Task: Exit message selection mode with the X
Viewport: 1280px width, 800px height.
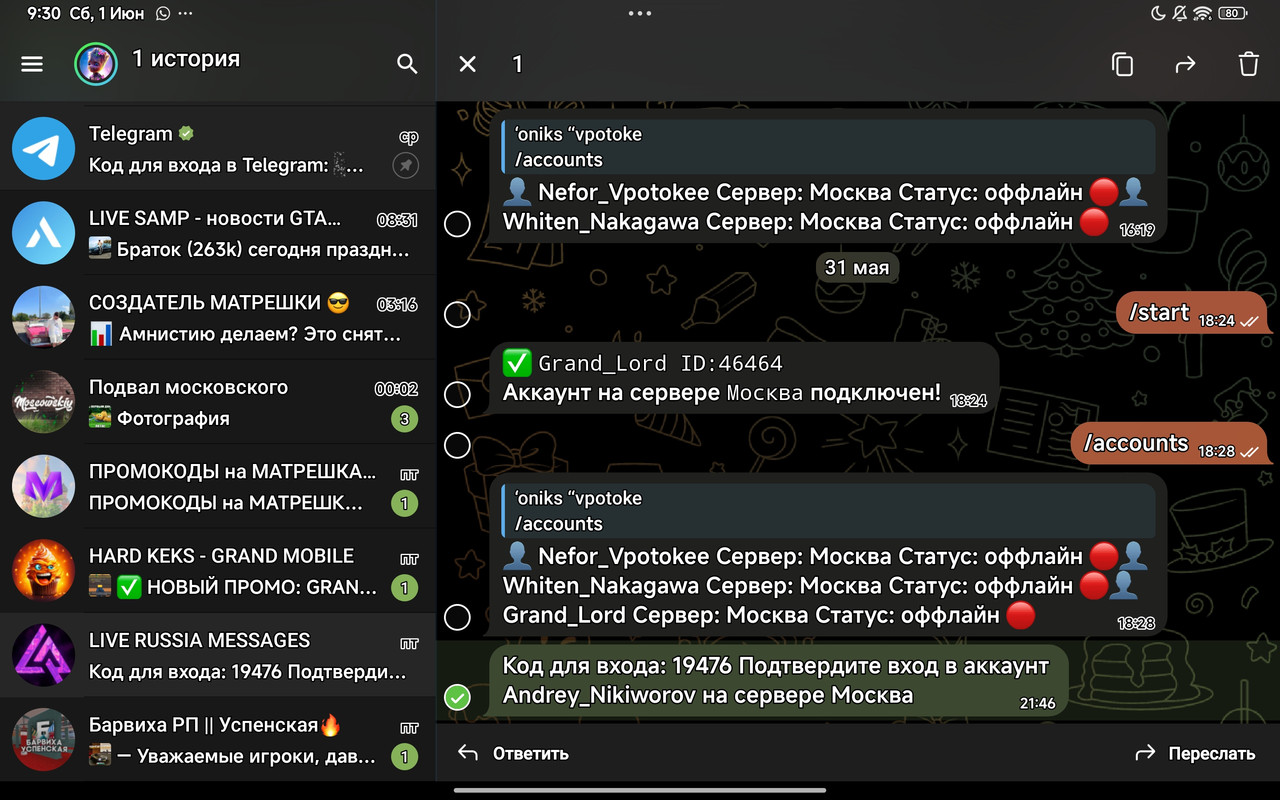Action: (466, 63)
